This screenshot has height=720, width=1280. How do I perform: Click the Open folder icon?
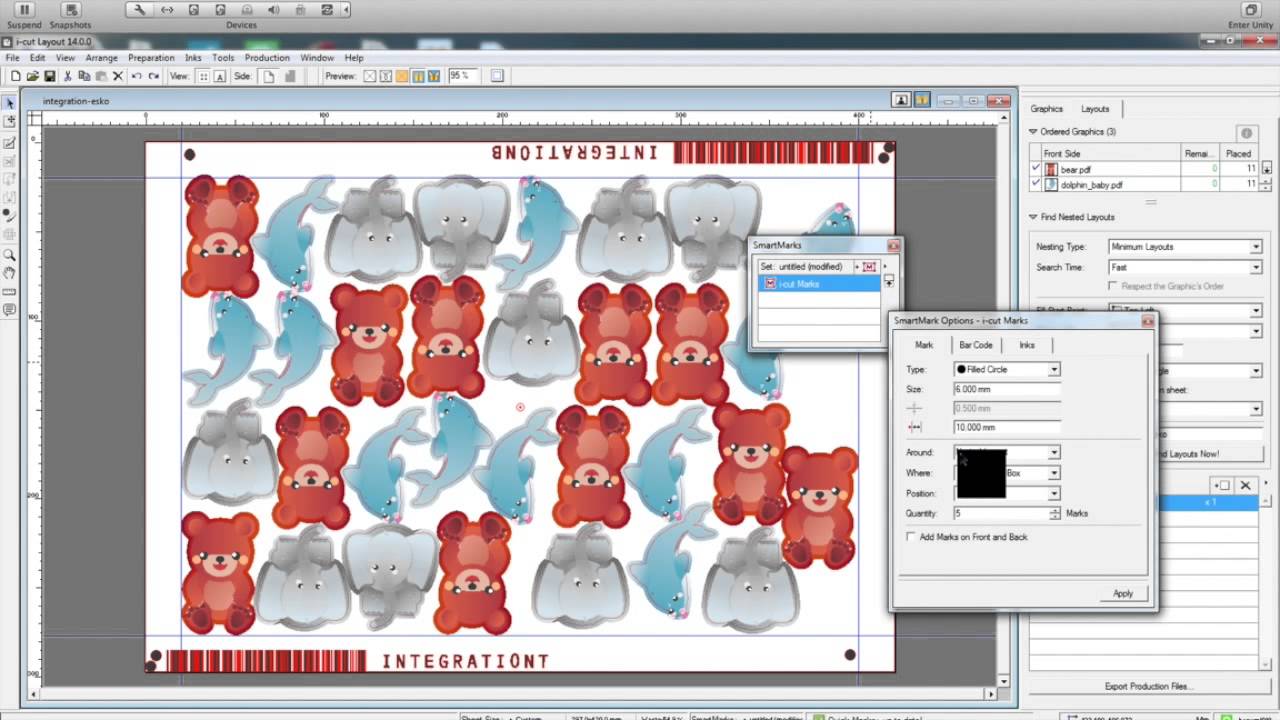[32, 76]
